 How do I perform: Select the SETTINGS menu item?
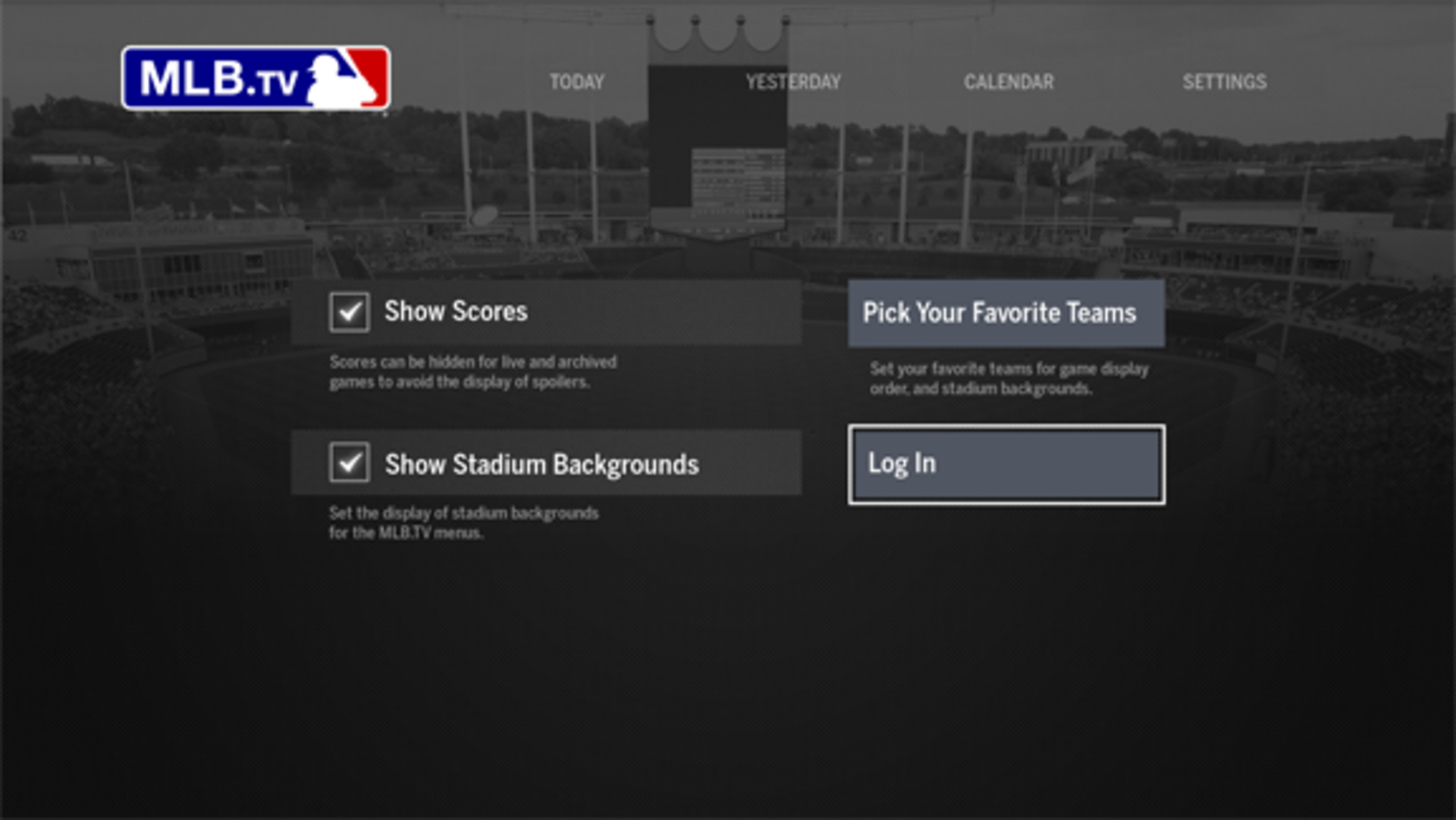[x=1225, y=82]
